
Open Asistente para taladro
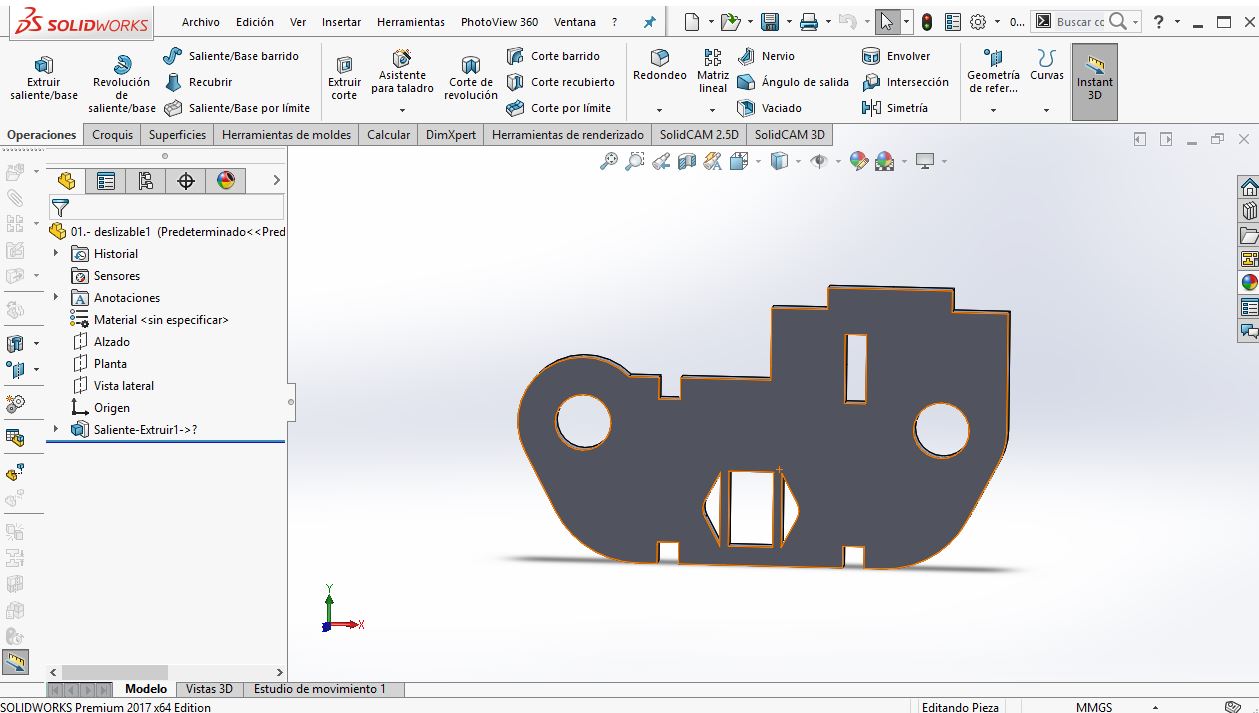coord(402,72)
